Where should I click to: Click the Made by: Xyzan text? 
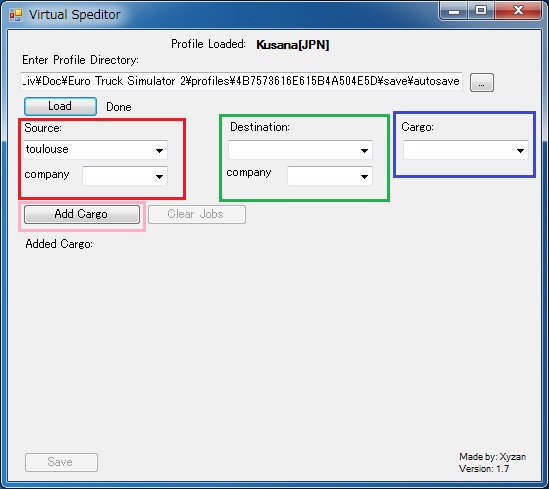[492, 456]
